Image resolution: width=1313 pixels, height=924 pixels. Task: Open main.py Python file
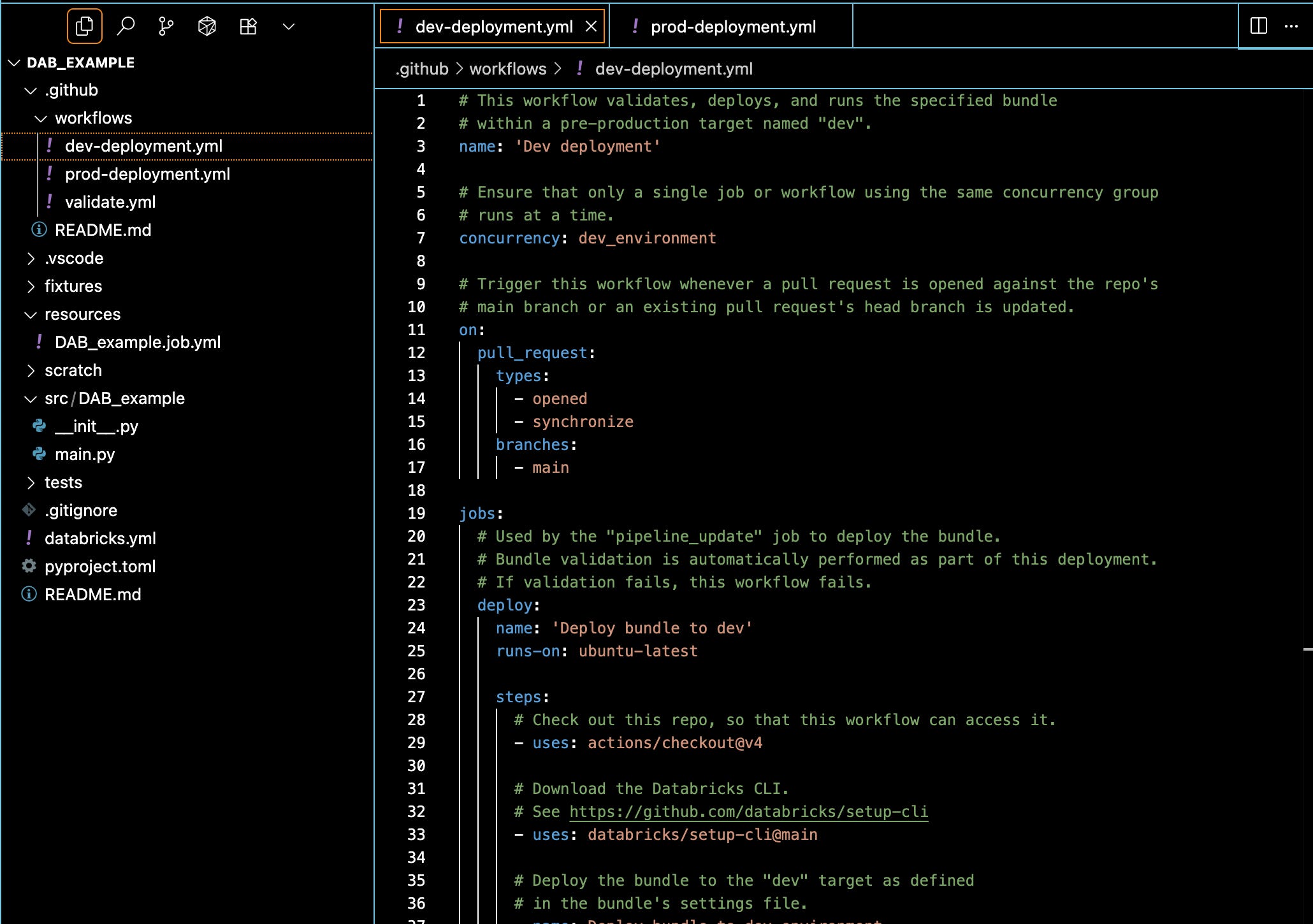tap(85, 454)
